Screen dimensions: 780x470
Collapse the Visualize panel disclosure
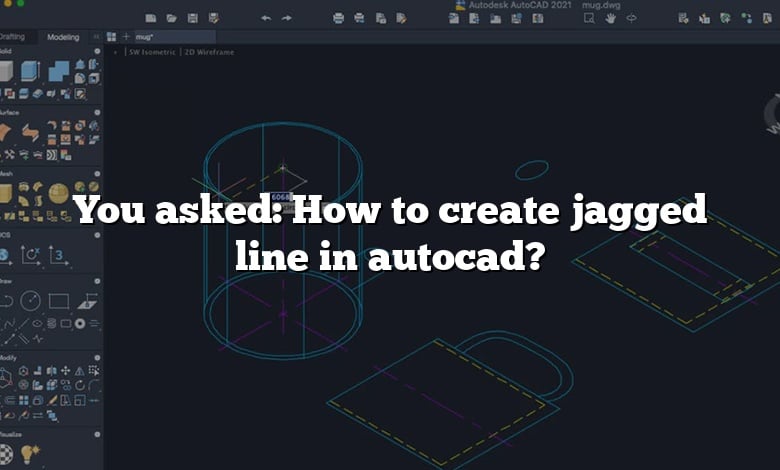[97, 434]
